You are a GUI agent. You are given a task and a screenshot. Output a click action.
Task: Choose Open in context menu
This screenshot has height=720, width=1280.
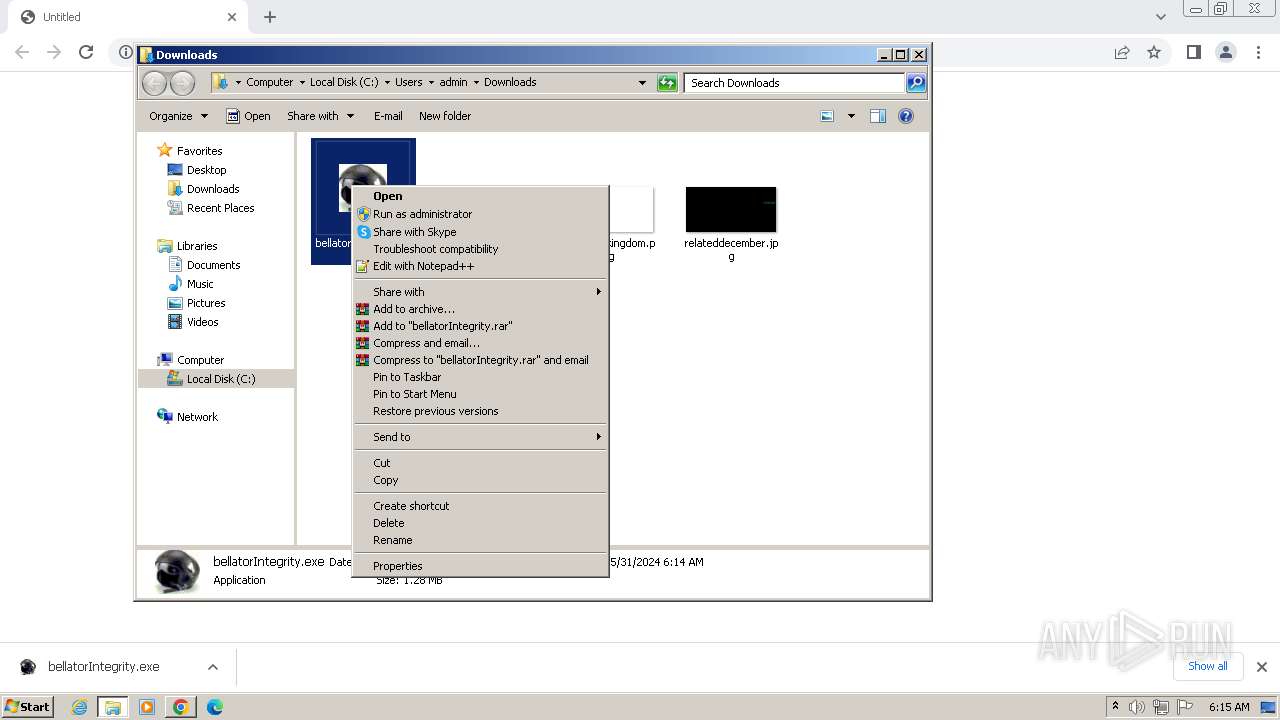pyautogui.click(x=480, y=197)
